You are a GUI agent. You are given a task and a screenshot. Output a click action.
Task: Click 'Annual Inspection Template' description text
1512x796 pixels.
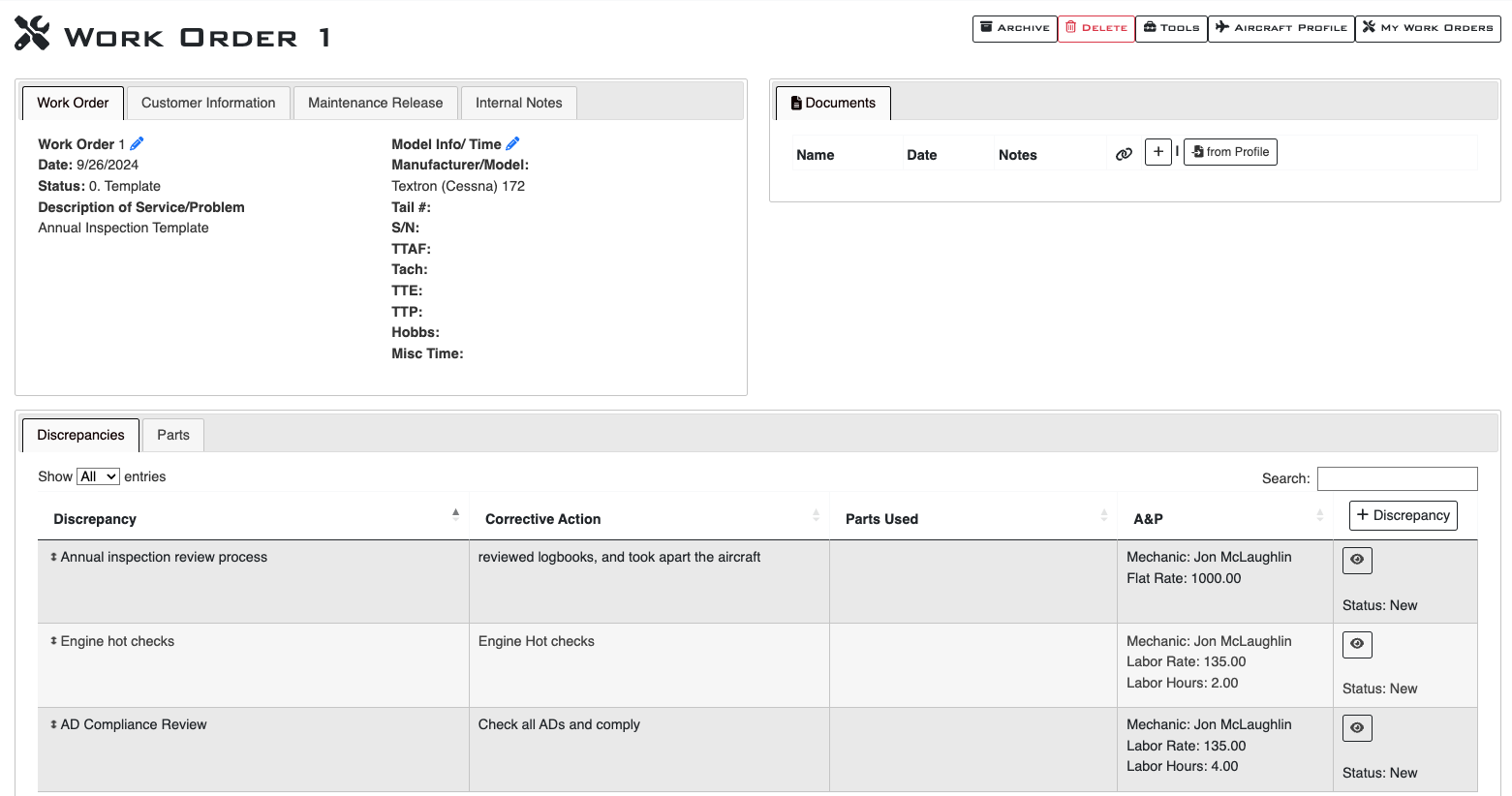[123, 228]
